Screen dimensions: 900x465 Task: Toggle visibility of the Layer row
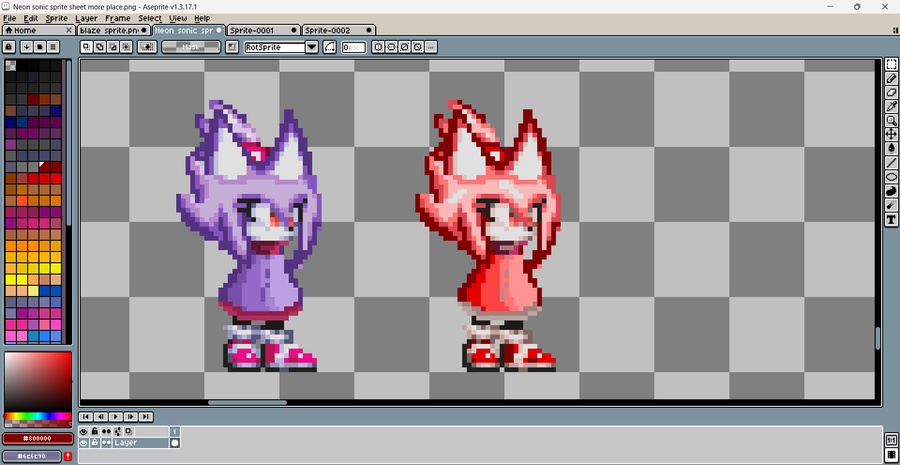point(84,443)
